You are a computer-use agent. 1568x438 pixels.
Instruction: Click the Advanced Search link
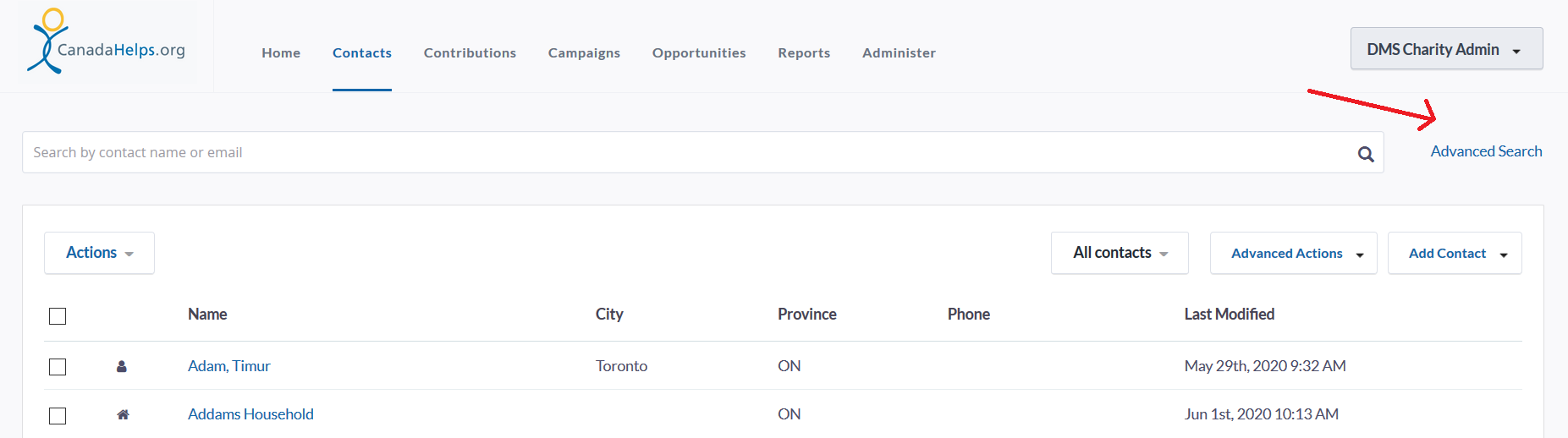point(1486,151)
